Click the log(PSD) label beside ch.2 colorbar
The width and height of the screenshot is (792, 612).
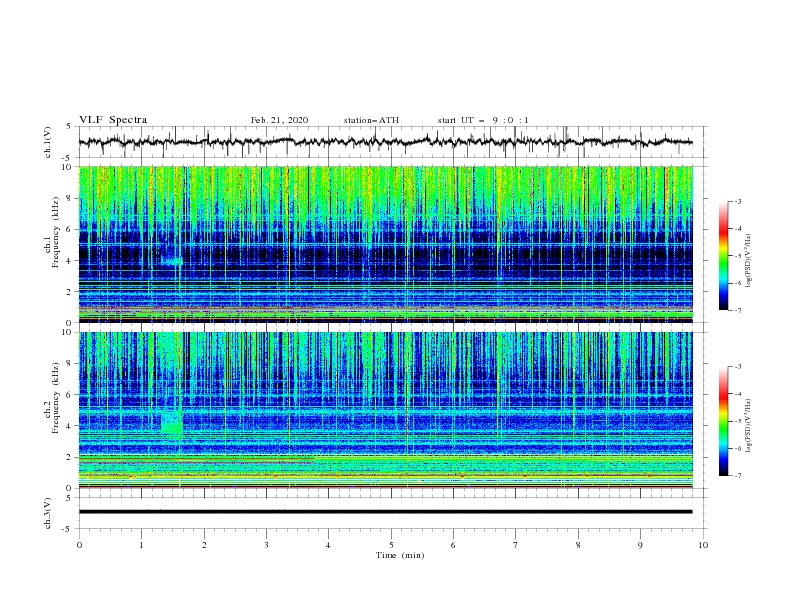pos(748,426)
